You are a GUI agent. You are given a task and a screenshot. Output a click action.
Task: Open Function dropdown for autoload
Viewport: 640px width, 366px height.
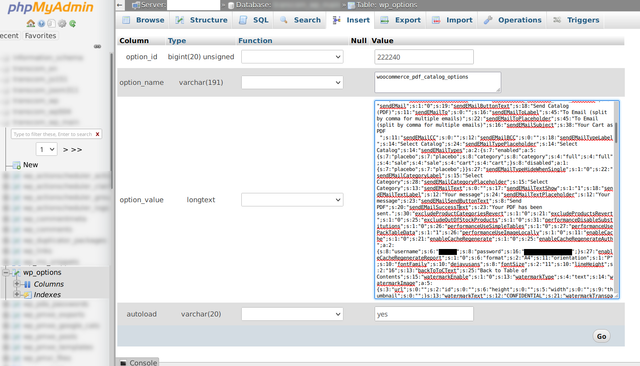click(292, 314)
